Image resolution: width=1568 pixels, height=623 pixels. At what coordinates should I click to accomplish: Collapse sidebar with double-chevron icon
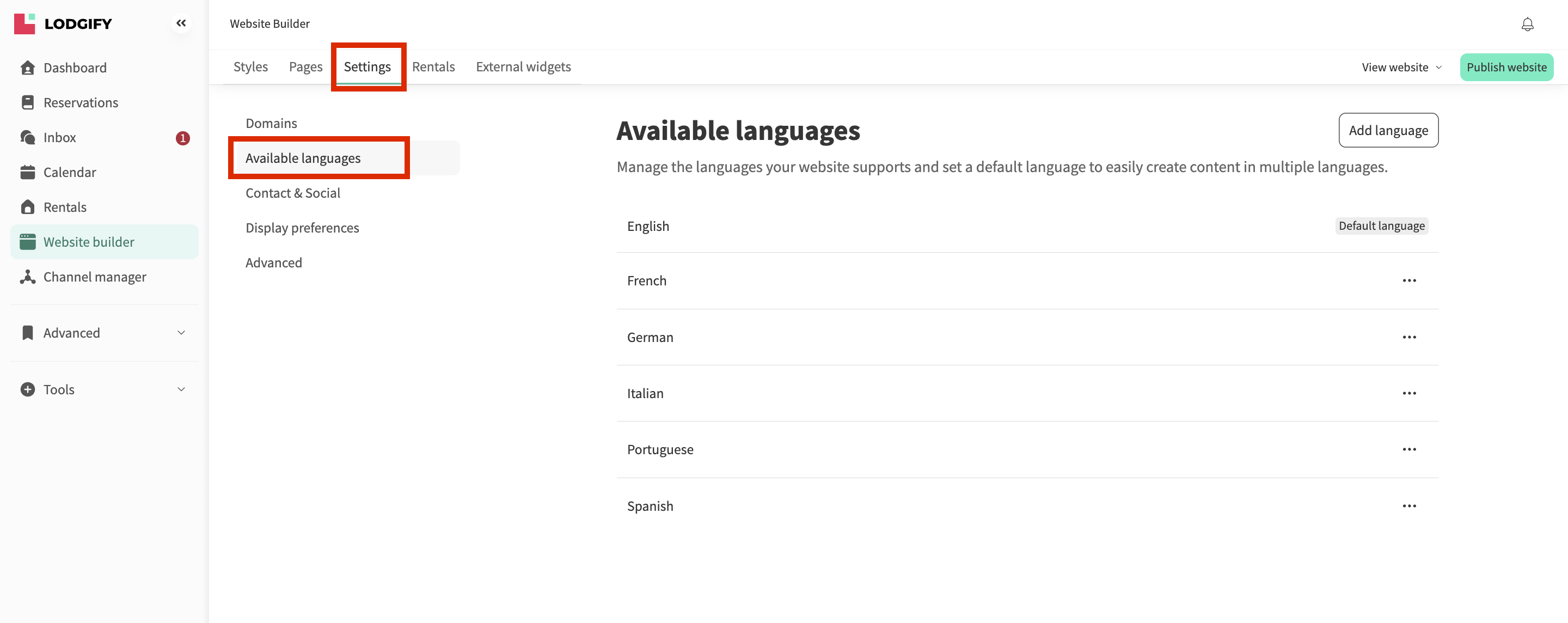(x=181, y=23)
